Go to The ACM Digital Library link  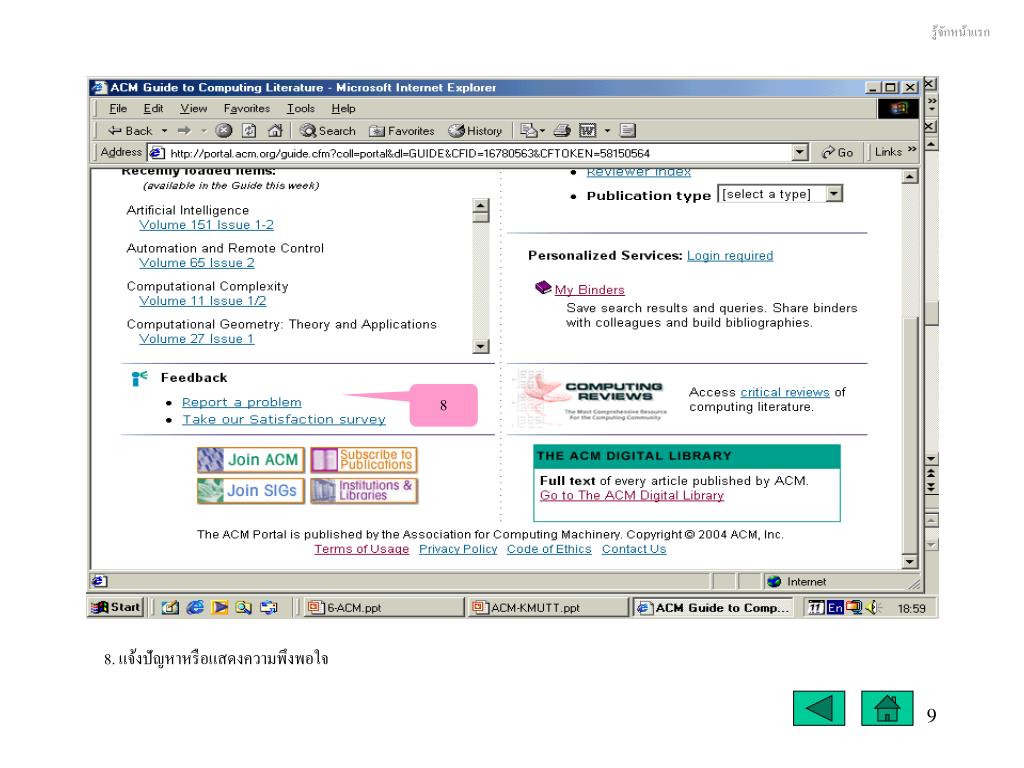tap(632, 495)
